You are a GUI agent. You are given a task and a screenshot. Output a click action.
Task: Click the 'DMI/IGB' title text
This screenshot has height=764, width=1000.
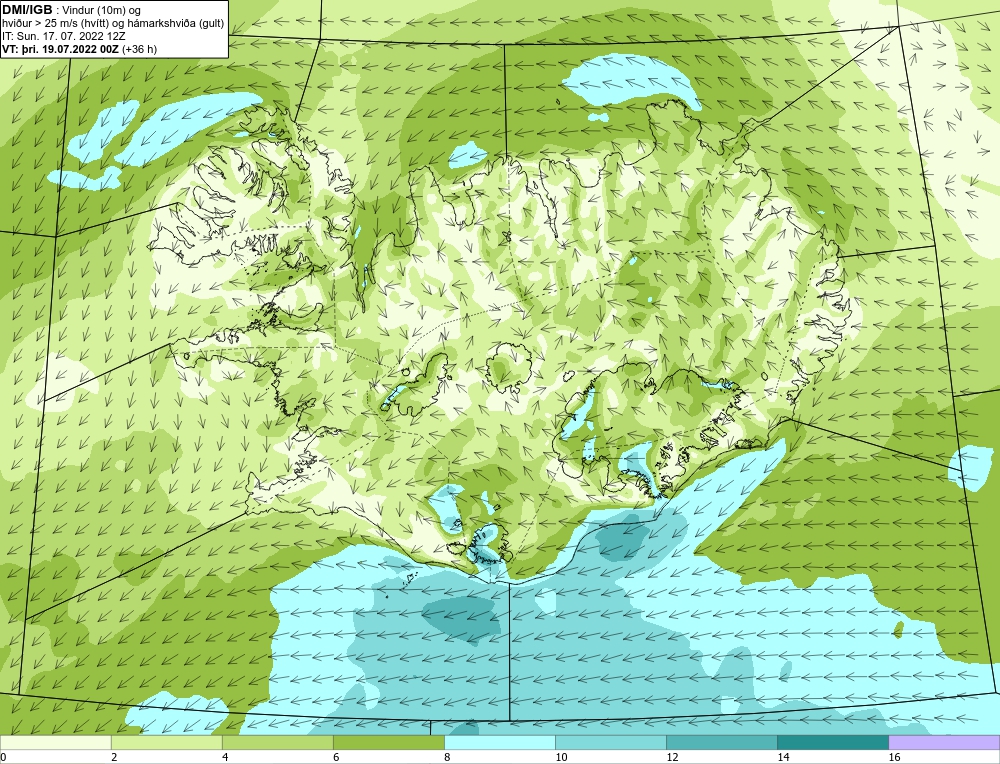27,10
